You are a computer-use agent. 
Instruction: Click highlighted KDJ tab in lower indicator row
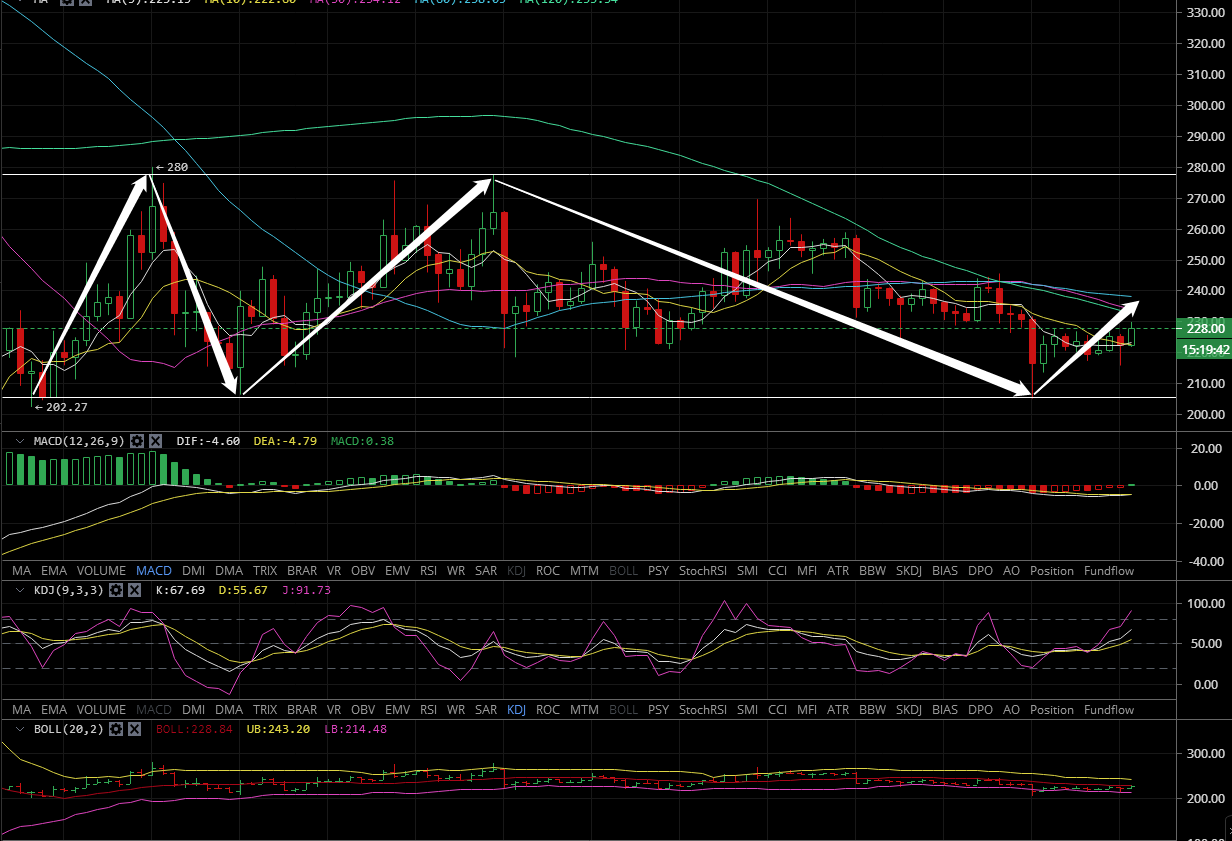(516, 710)
